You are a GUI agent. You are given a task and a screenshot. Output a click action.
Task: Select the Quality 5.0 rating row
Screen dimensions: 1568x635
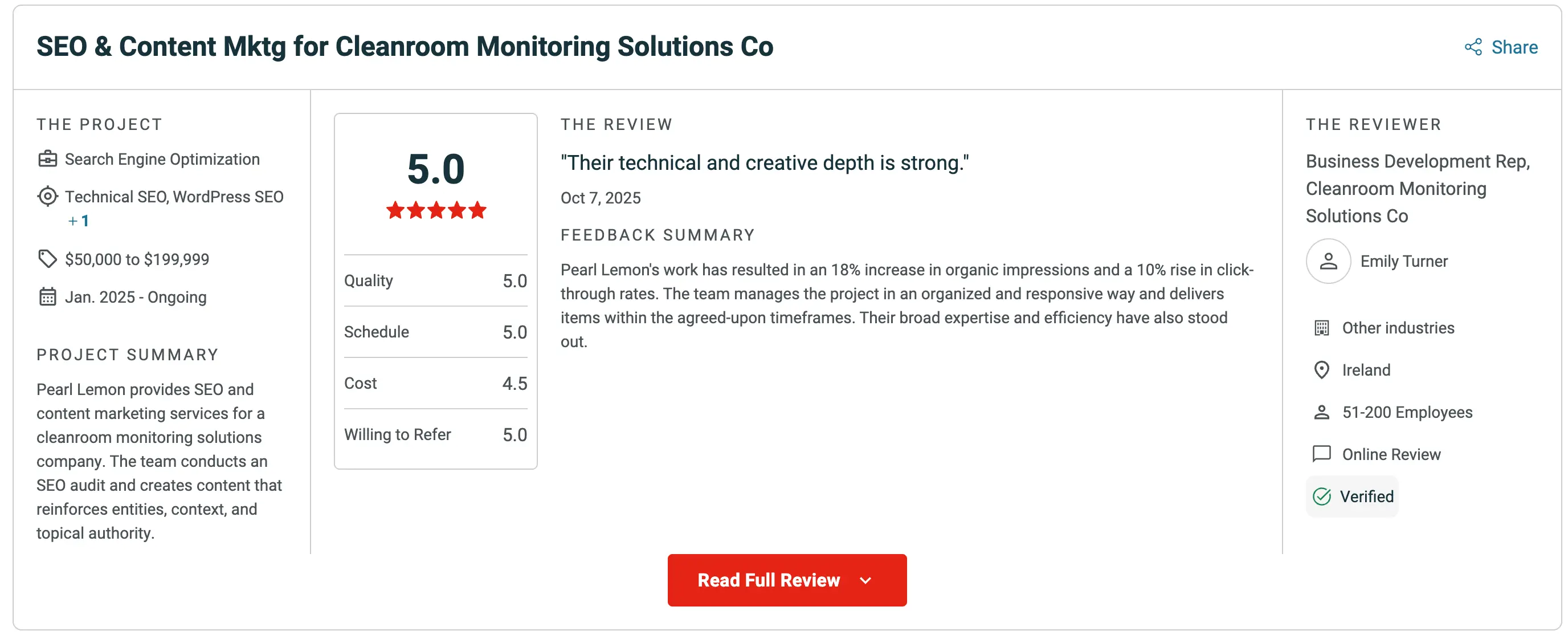coord(435,280)
